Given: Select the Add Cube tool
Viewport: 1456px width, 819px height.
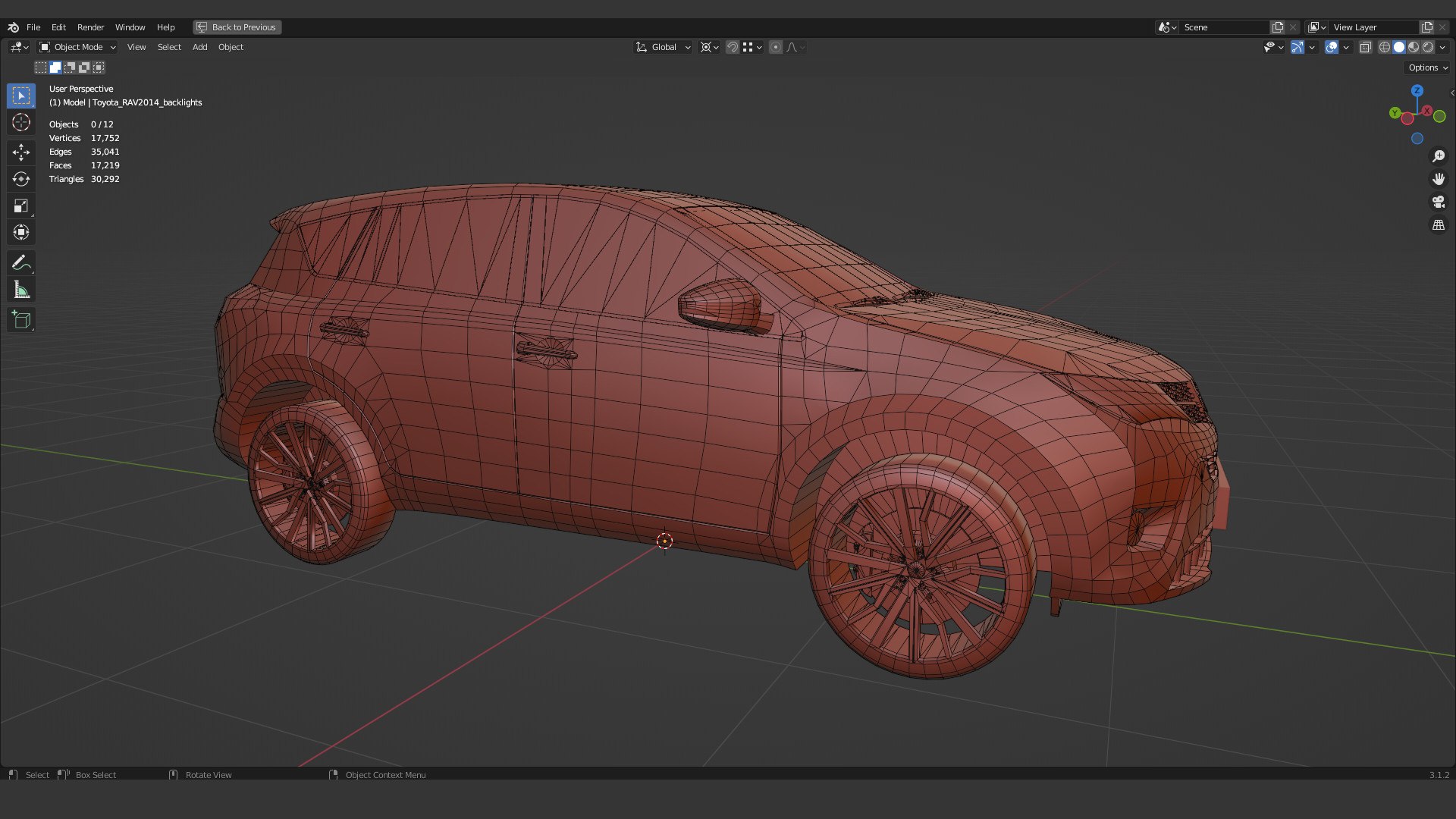Looking at the screenshot, I should 21,320.
